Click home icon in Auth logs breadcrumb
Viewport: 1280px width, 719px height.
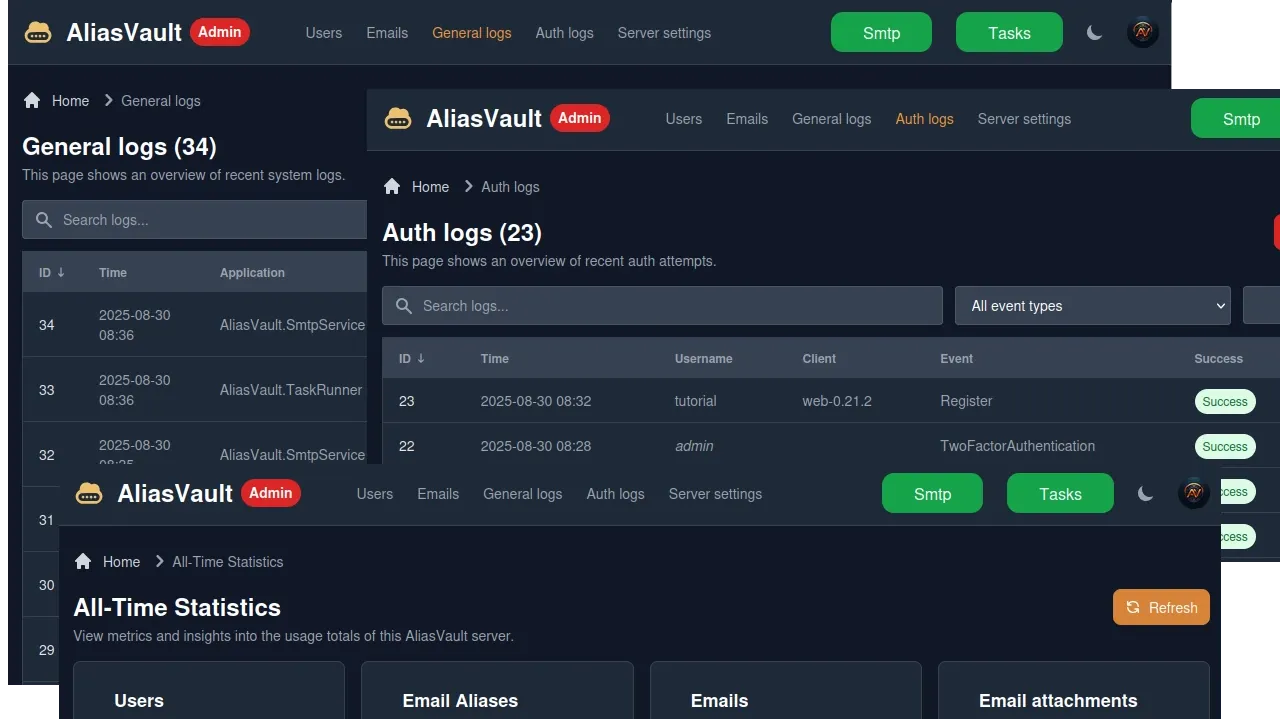point(392,187)
